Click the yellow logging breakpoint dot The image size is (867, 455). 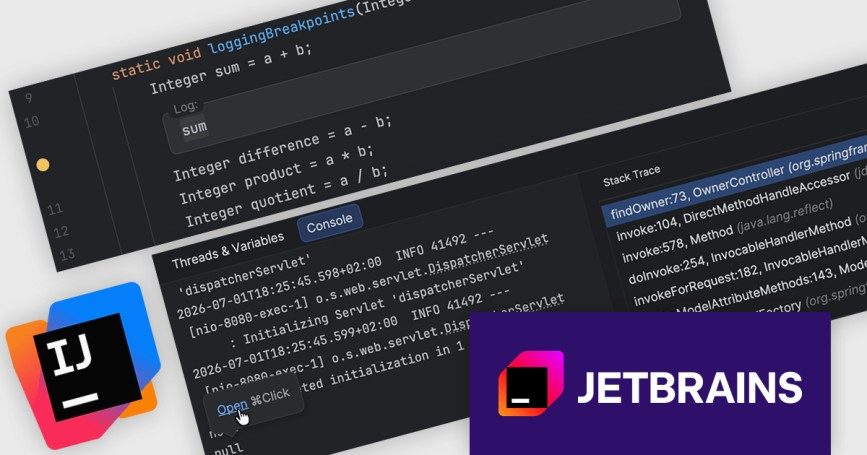tap(43, 164)
